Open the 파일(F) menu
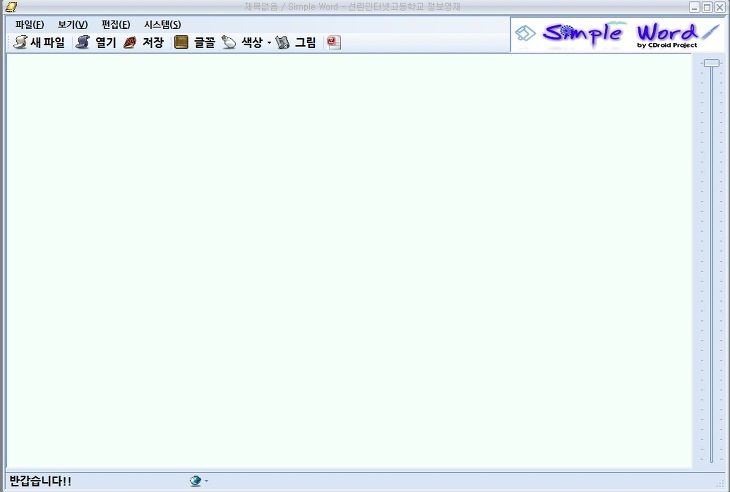The width and height of the screenshot is (730, 492). point(29,24)
